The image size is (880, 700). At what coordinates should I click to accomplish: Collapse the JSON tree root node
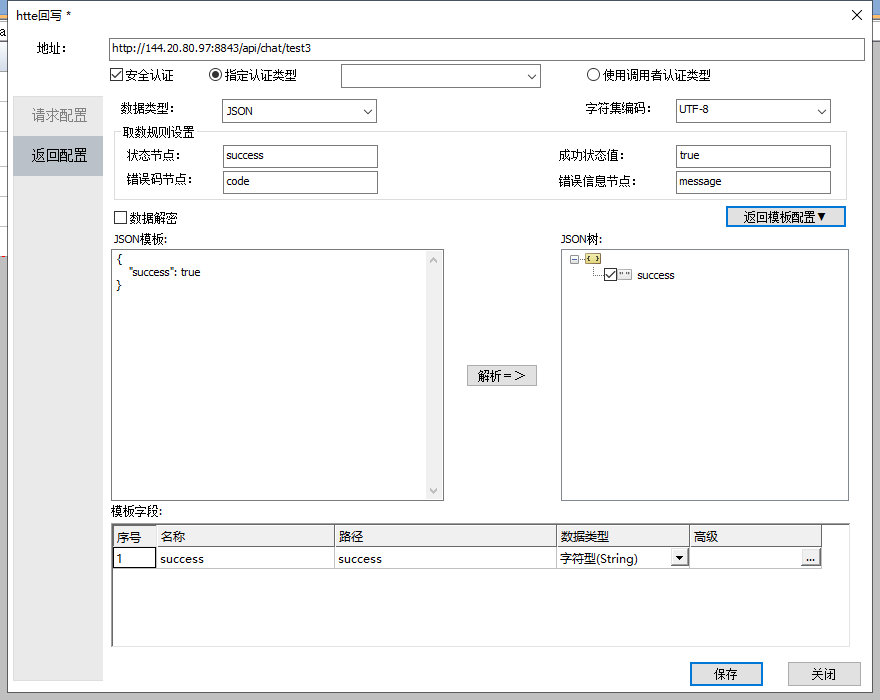pyautogui.click(x=574, y=259)
